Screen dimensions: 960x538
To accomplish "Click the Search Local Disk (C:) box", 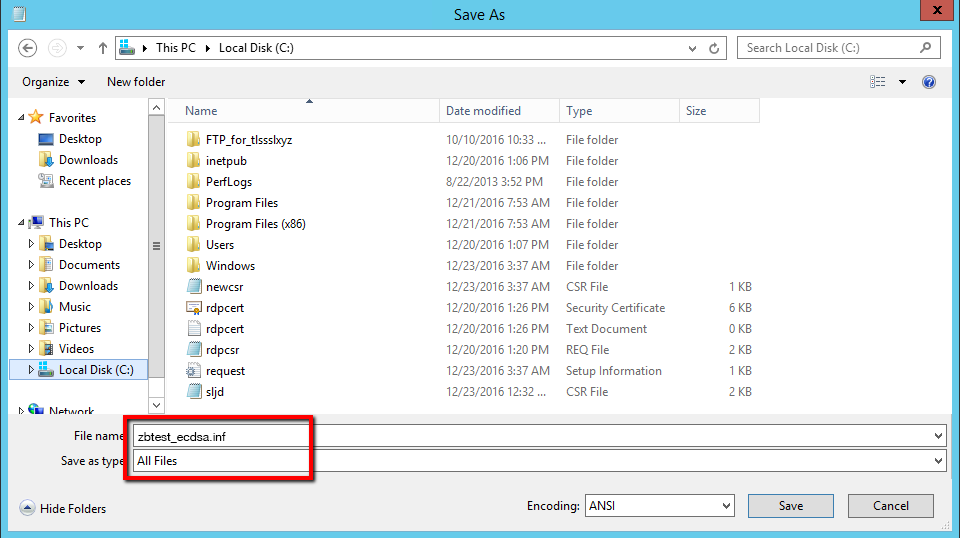I will (x=830, y=48).
